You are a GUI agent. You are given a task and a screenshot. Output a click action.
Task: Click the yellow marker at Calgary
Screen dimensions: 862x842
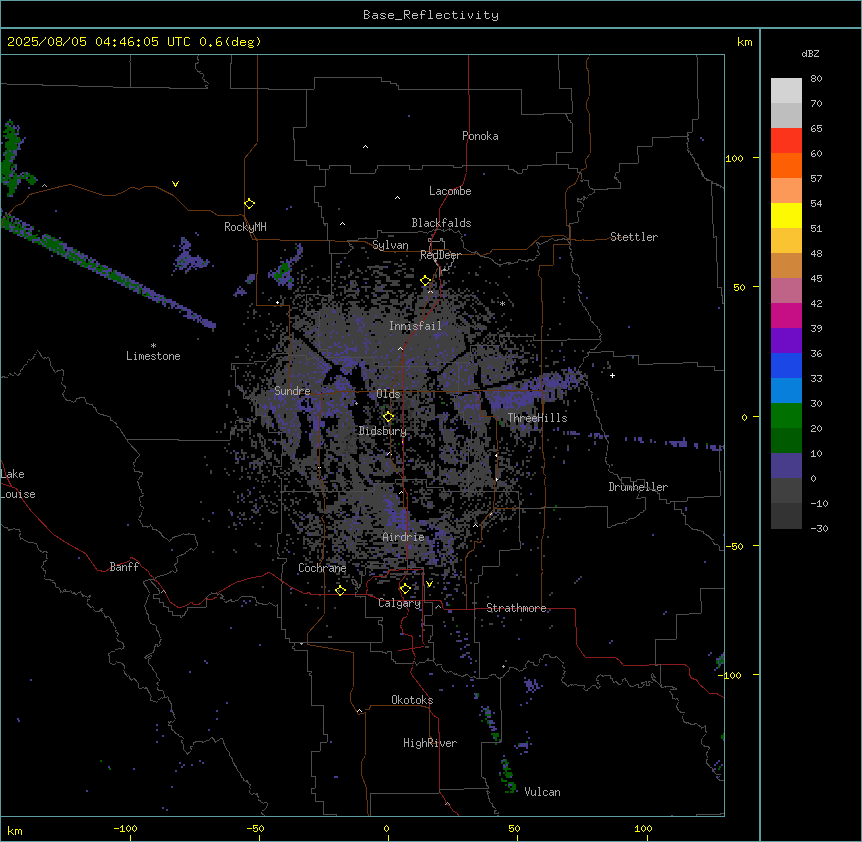[405, 589]
